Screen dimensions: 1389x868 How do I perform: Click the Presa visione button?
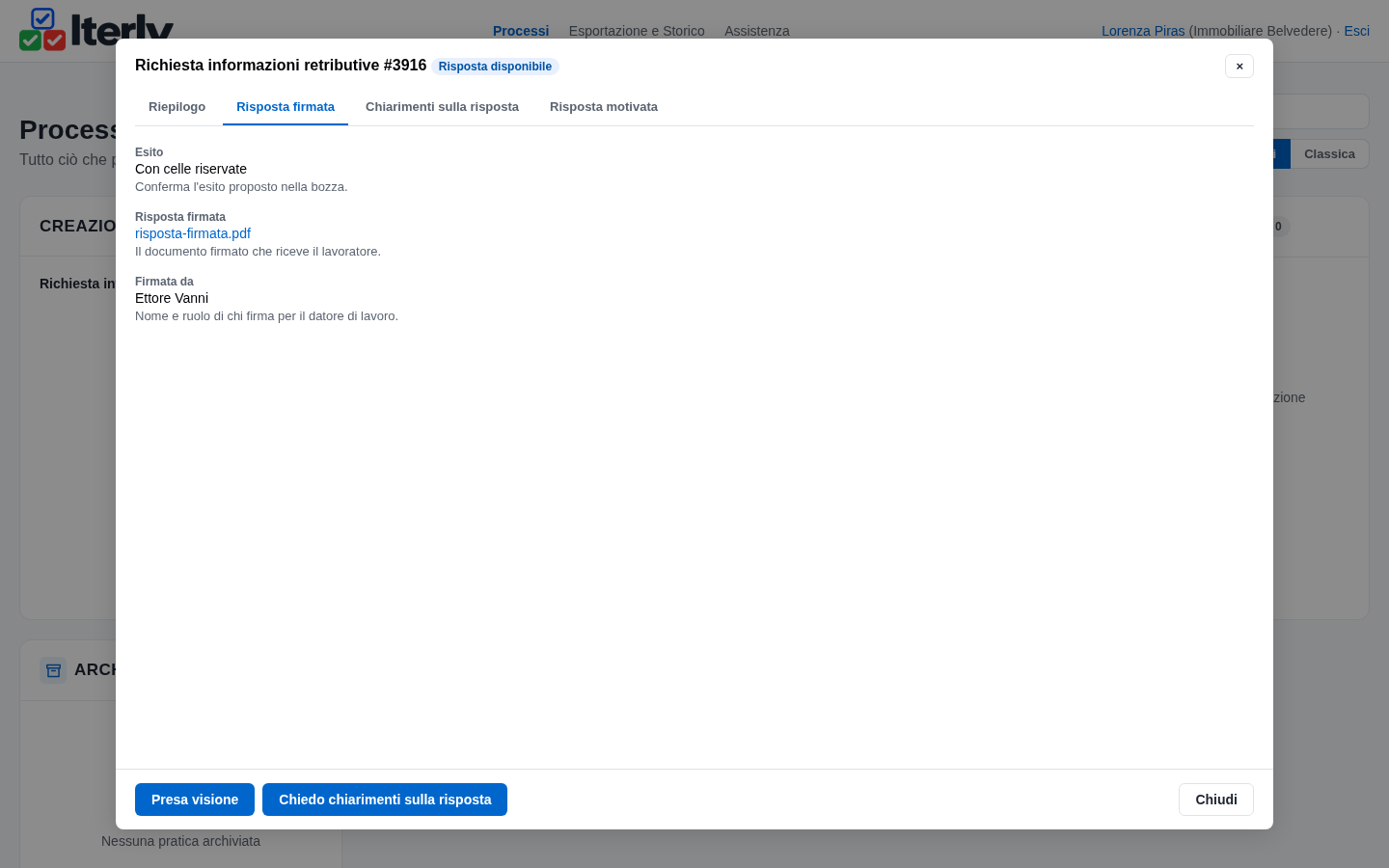tap(195, 800)
